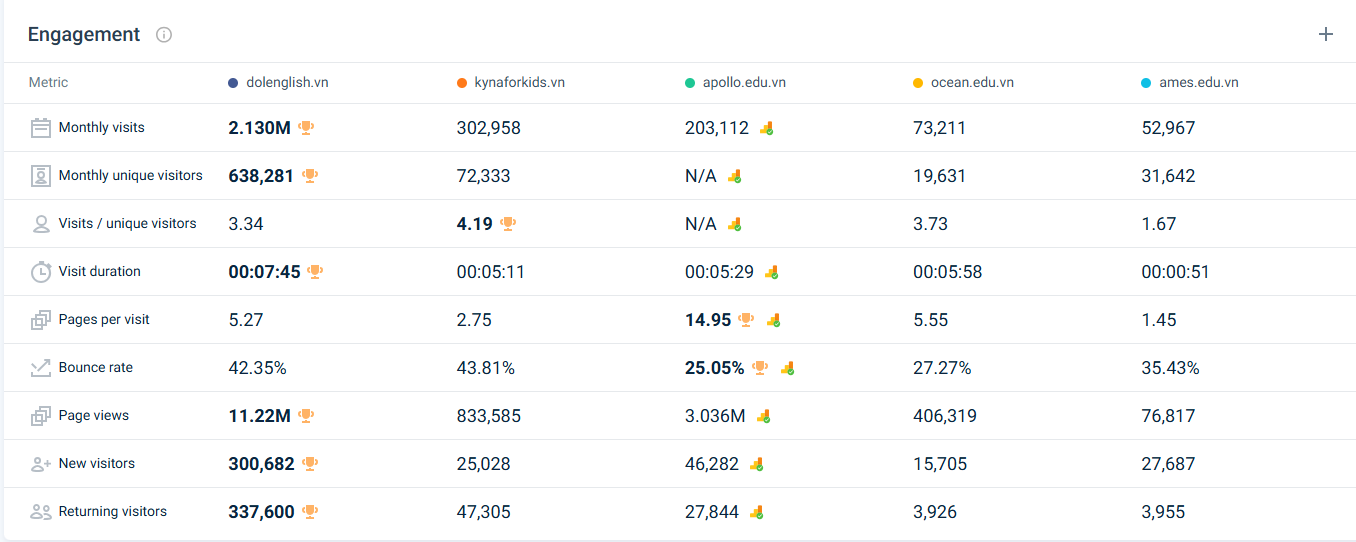Click the Monthly unique visitors portrait icon
The height and width of the screenshot is (542, 1356).
tap(41, 176)
